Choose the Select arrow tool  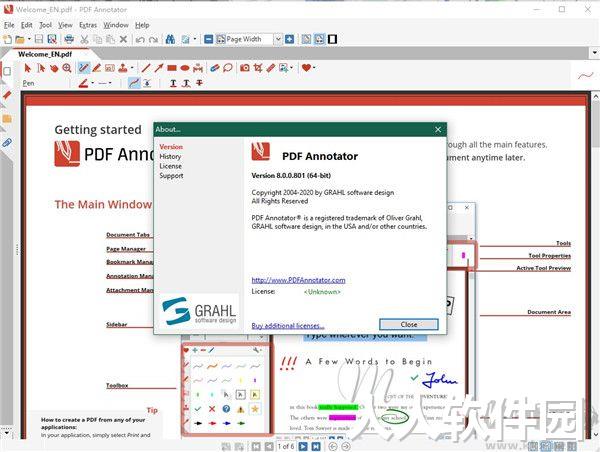[x=28, y=68]
